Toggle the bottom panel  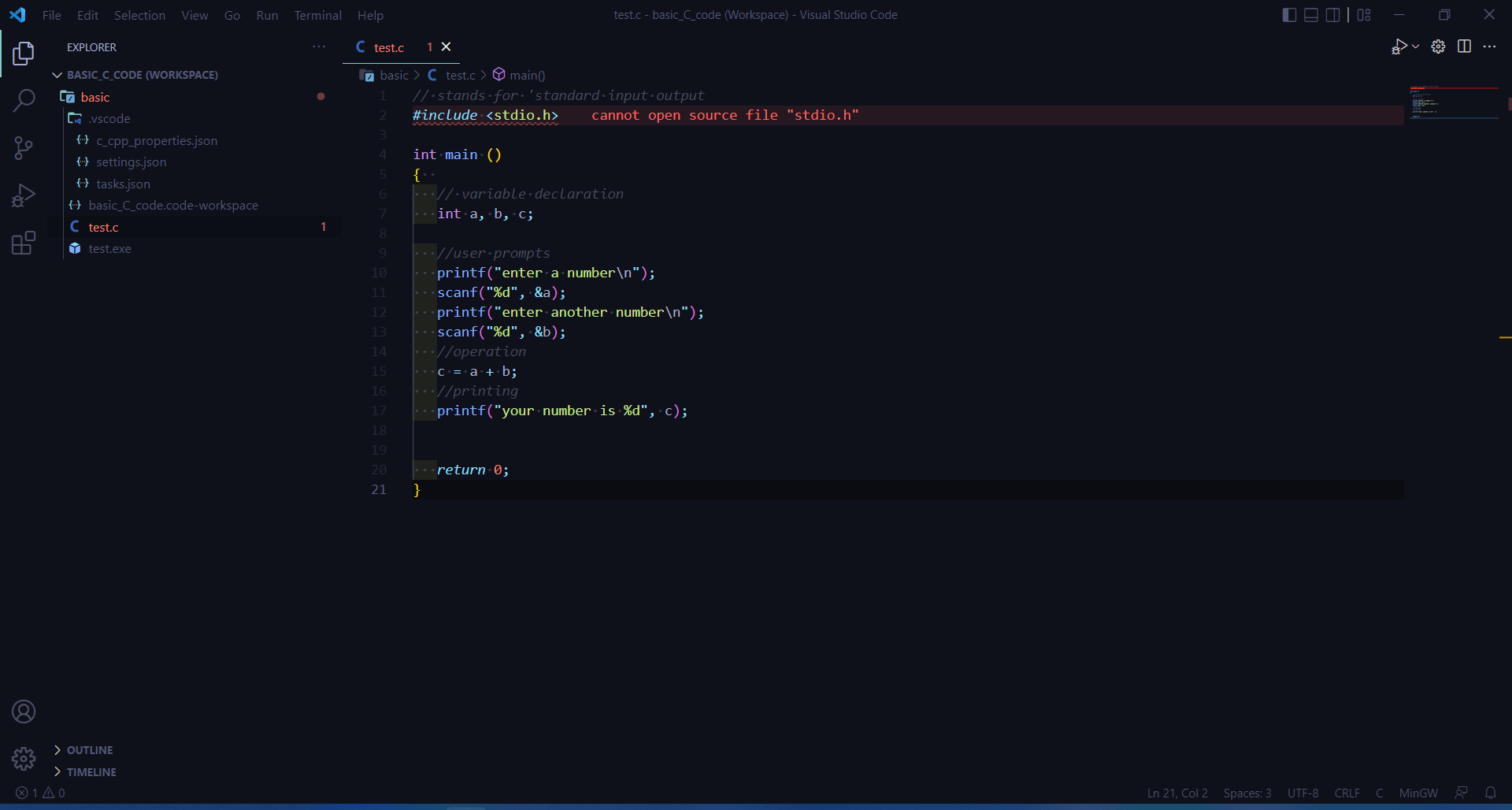(x=1310, y=14)
